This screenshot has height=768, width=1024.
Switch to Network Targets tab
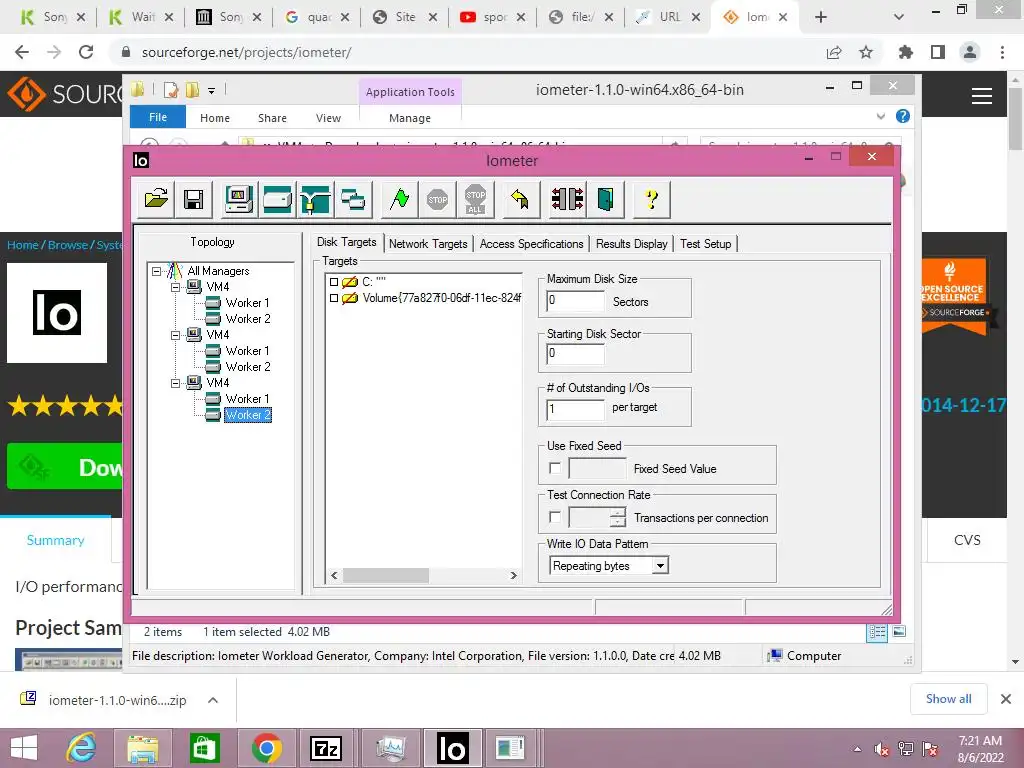coord(428,244)
